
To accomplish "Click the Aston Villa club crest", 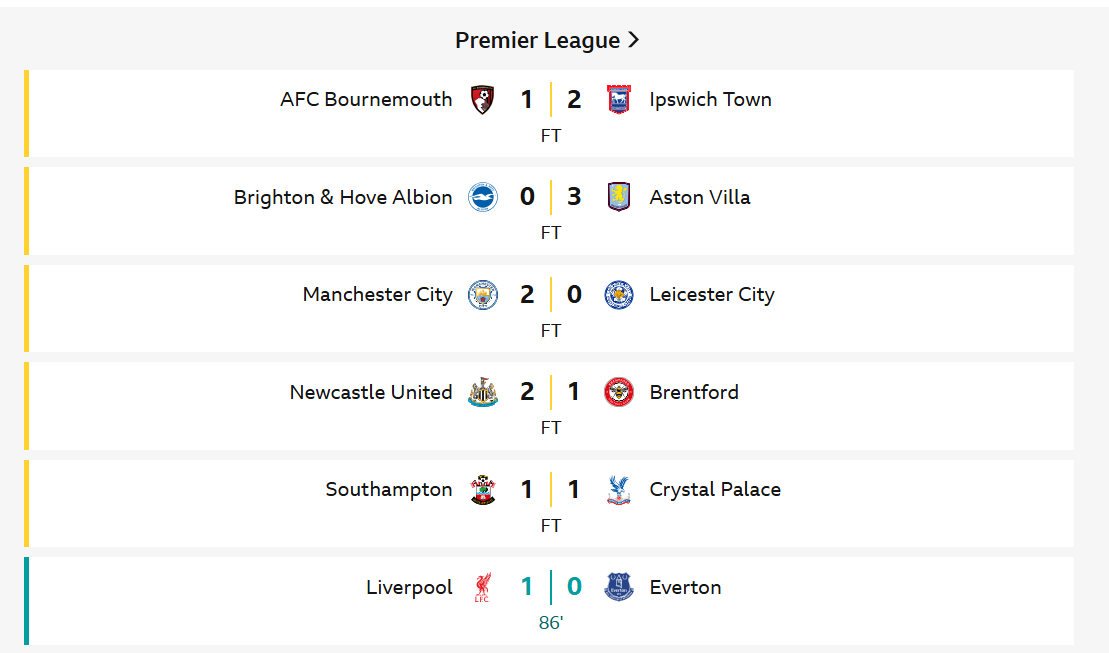I will click(619, 197).
